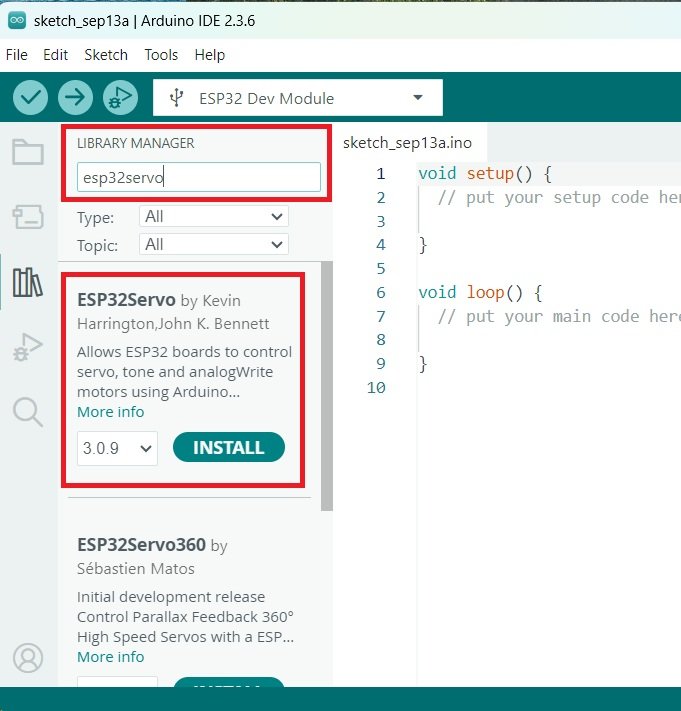Open the account profile icon
This screenshot has height=711, width=681.
click(28, 657)
